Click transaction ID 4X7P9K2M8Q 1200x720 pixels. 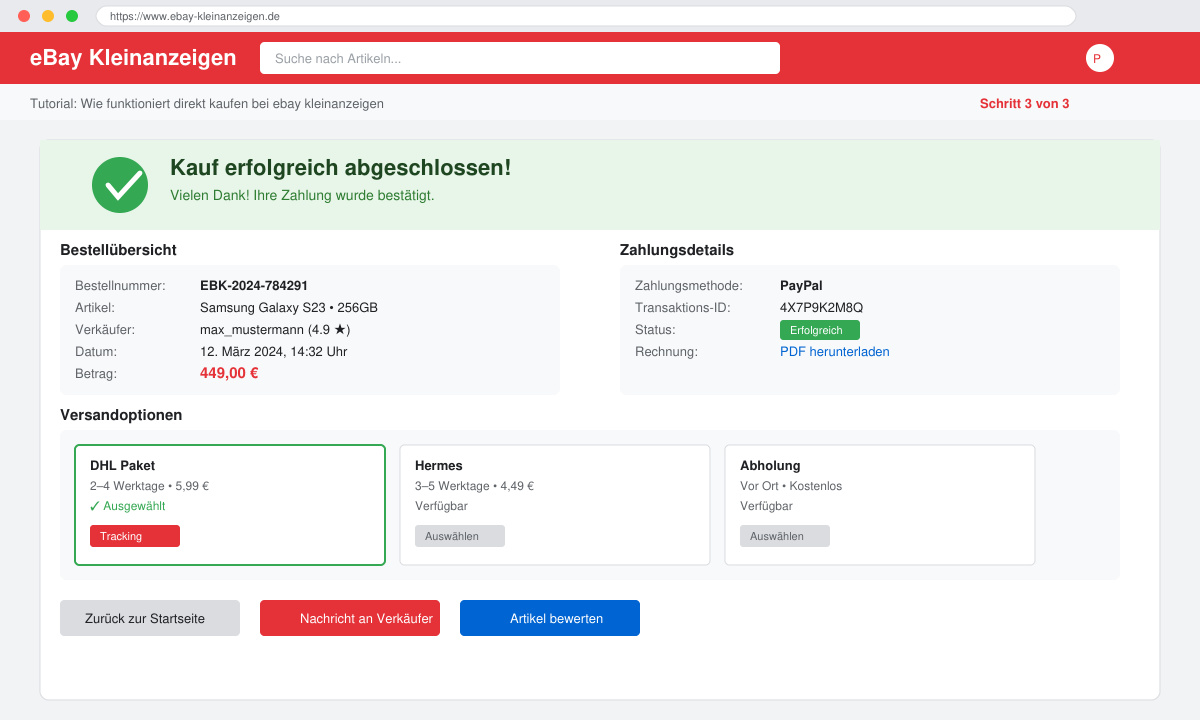821,308
